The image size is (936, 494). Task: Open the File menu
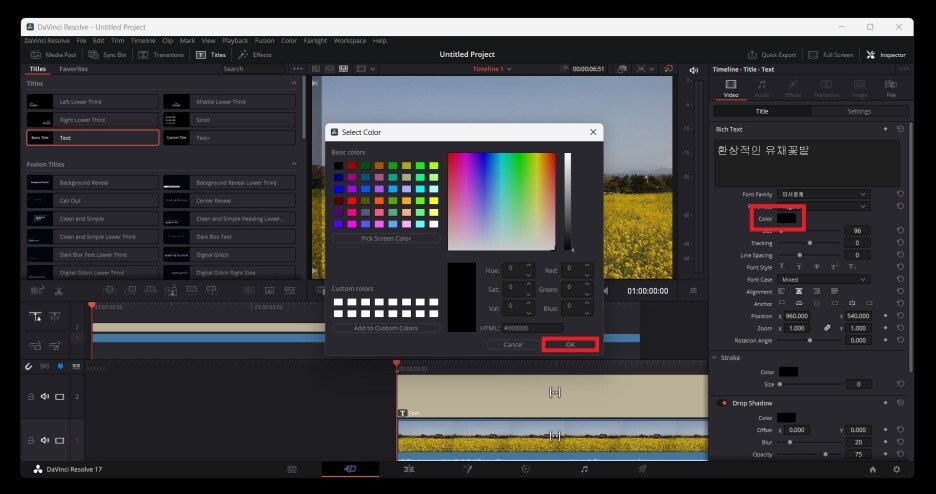(x=81, y=41)
